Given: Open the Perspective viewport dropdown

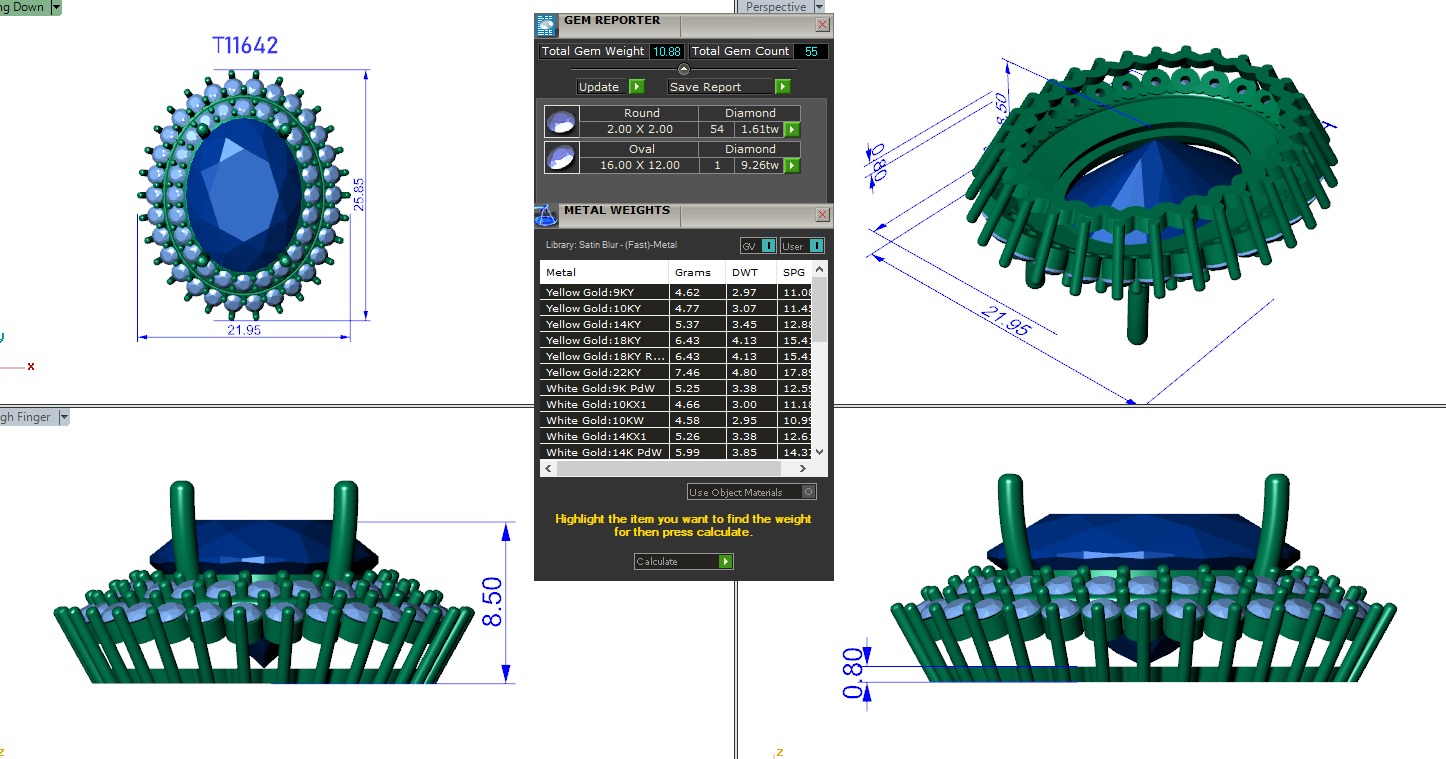Looking at the screenshot, I should [x=818, y=7].
